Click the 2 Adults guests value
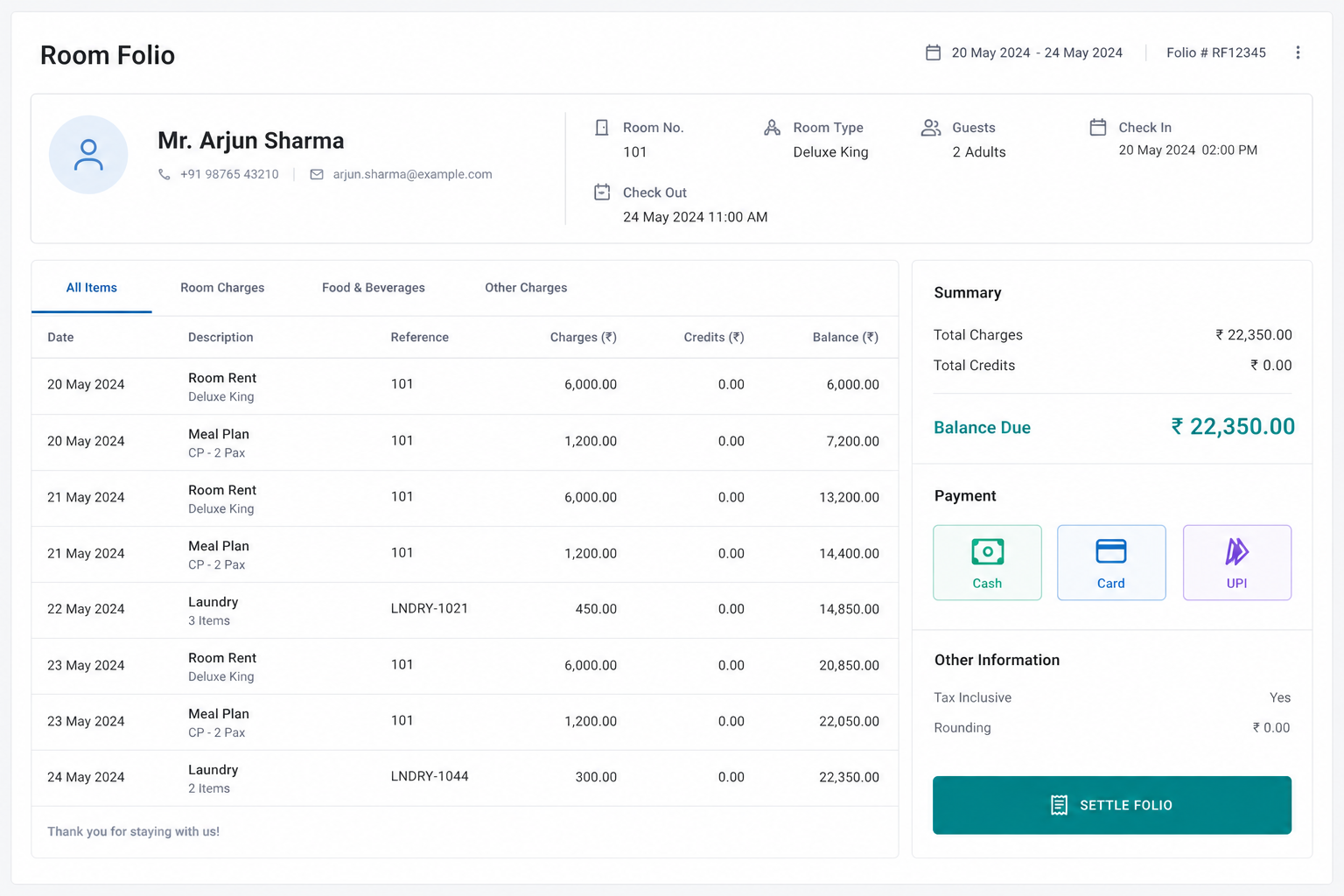The height and width of the screenshot is (896, 1344). [x=979, y=152]
